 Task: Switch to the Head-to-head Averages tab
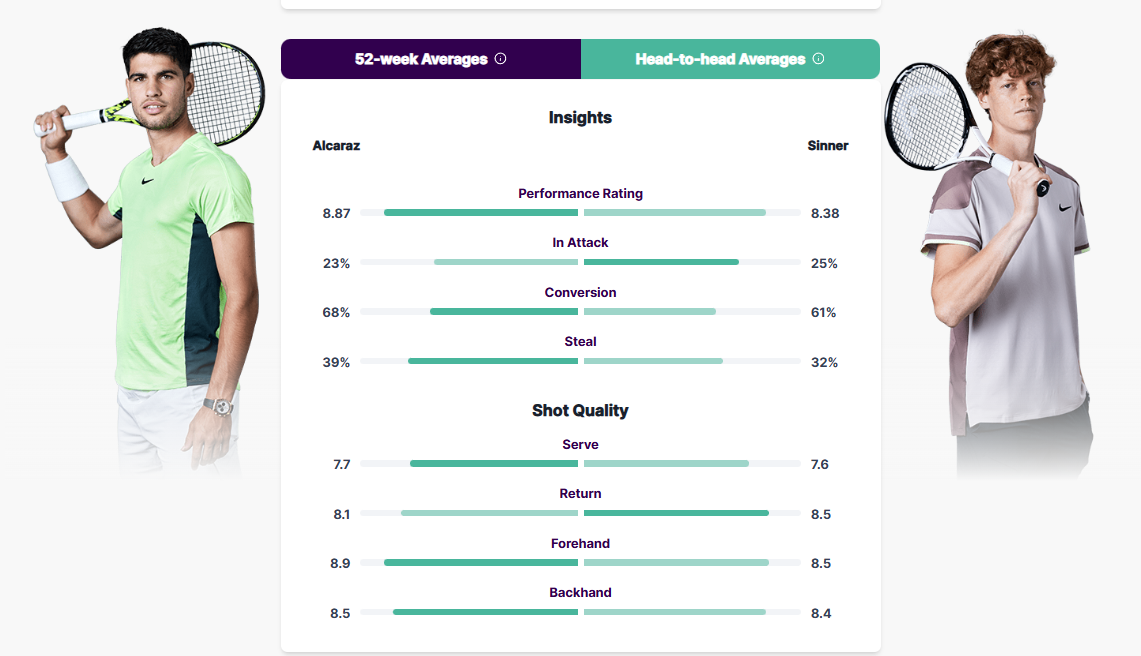730,59
